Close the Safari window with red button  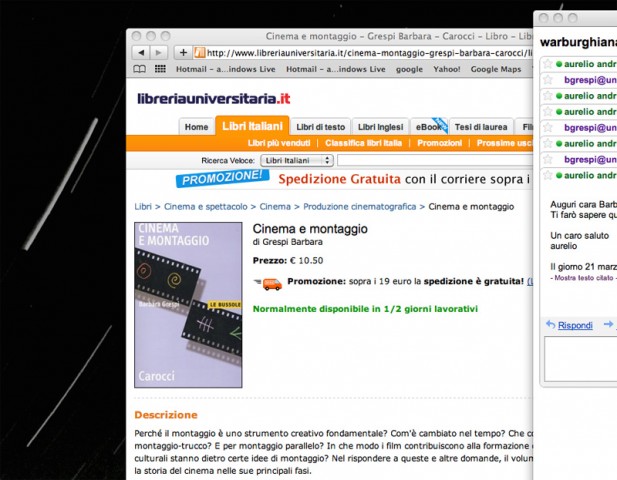tap(136, 36)
